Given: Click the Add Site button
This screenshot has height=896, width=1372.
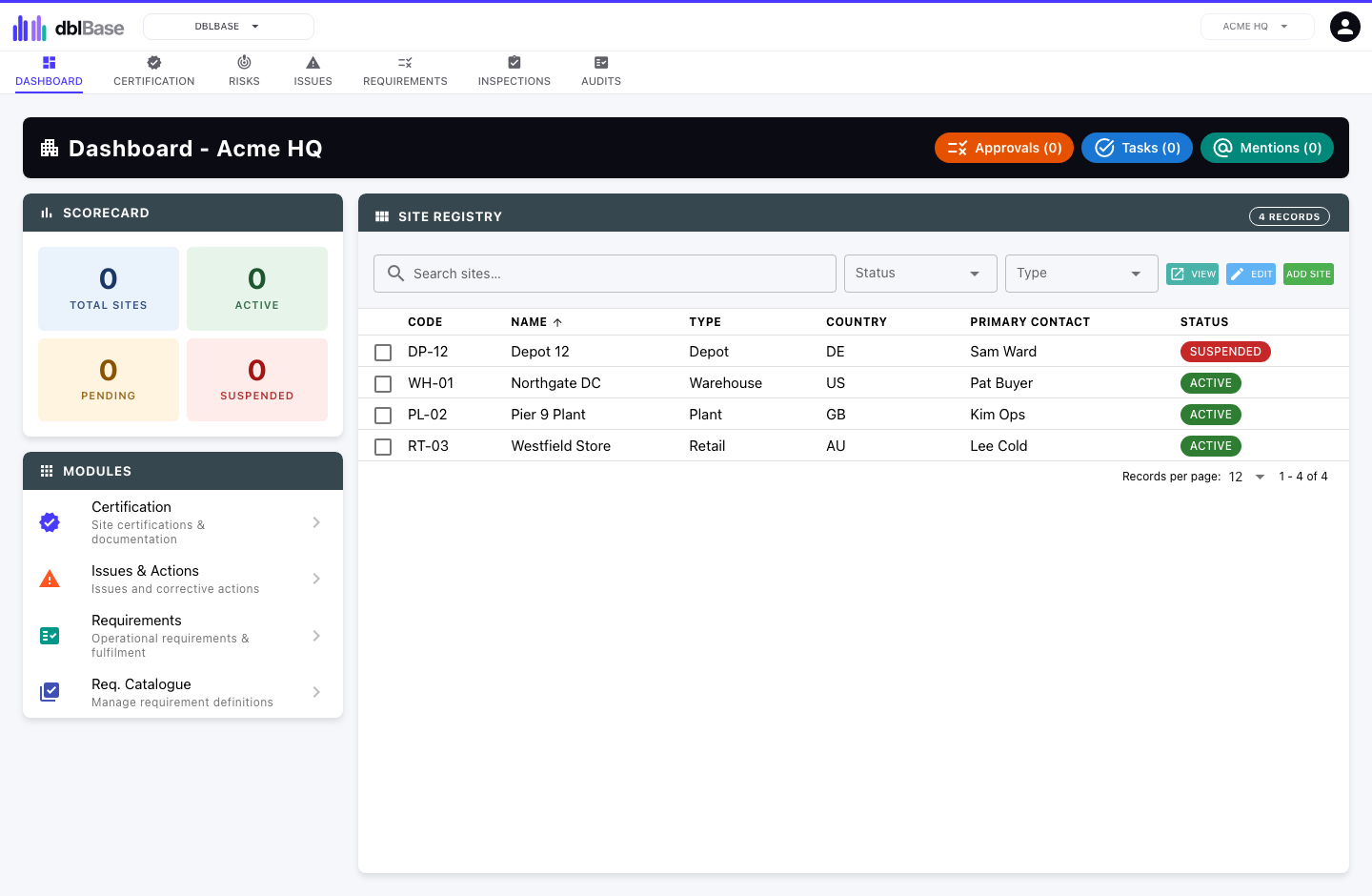Looking at the screenshot, I should click(x=1308, y=275).
